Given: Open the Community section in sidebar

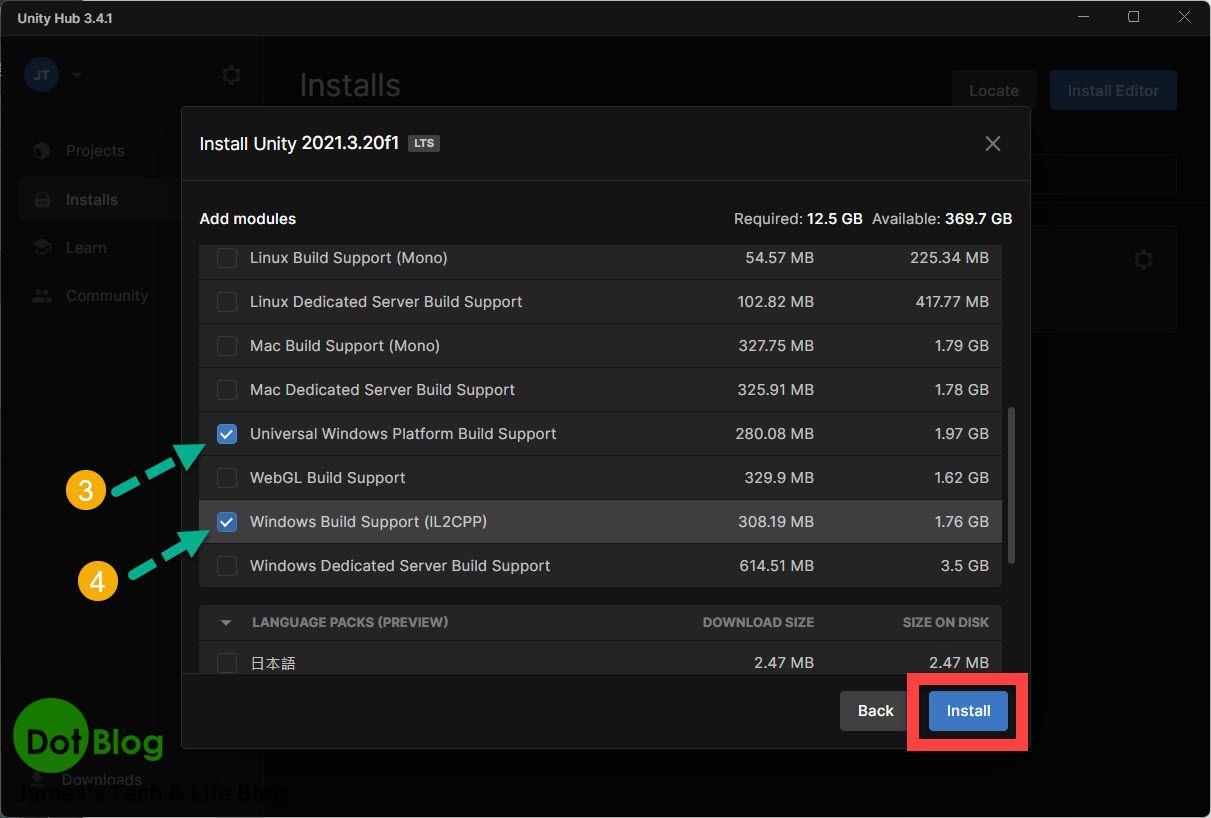Looking at the screenshot, I should coord(107,296).
